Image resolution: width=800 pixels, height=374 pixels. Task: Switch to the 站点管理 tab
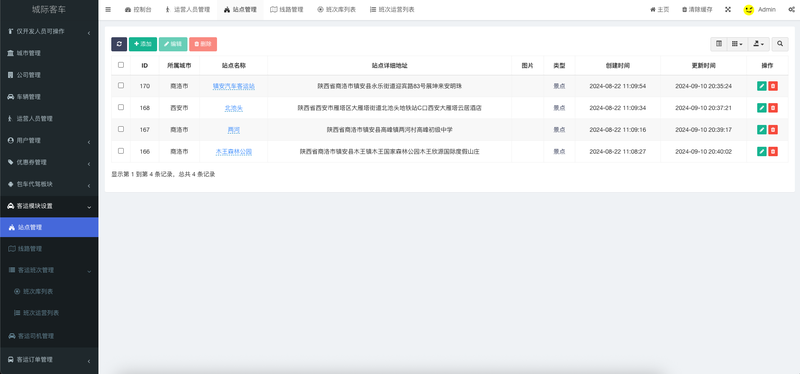coord(240,10)
